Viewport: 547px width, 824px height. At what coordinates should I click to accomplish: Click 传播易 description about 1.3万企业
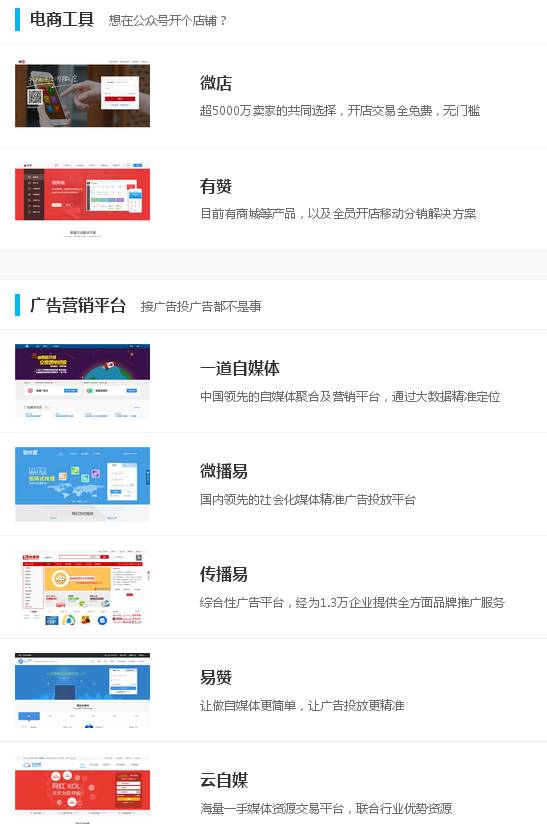(352, 603)
